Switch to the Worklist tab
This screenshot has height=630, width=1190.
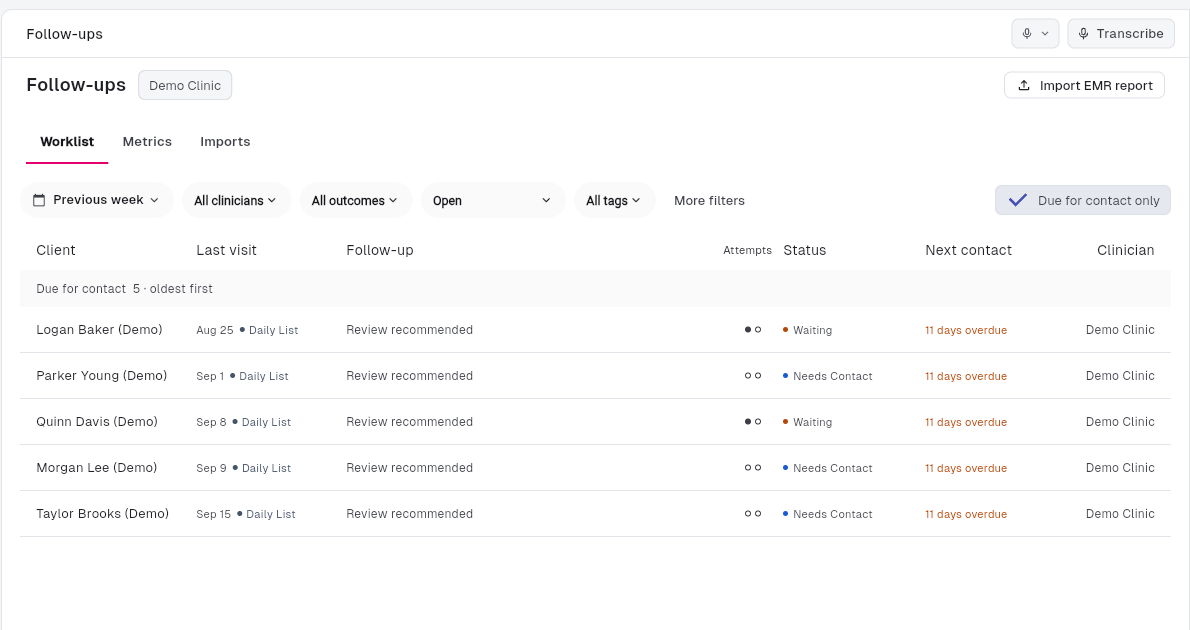coord(67,142)
